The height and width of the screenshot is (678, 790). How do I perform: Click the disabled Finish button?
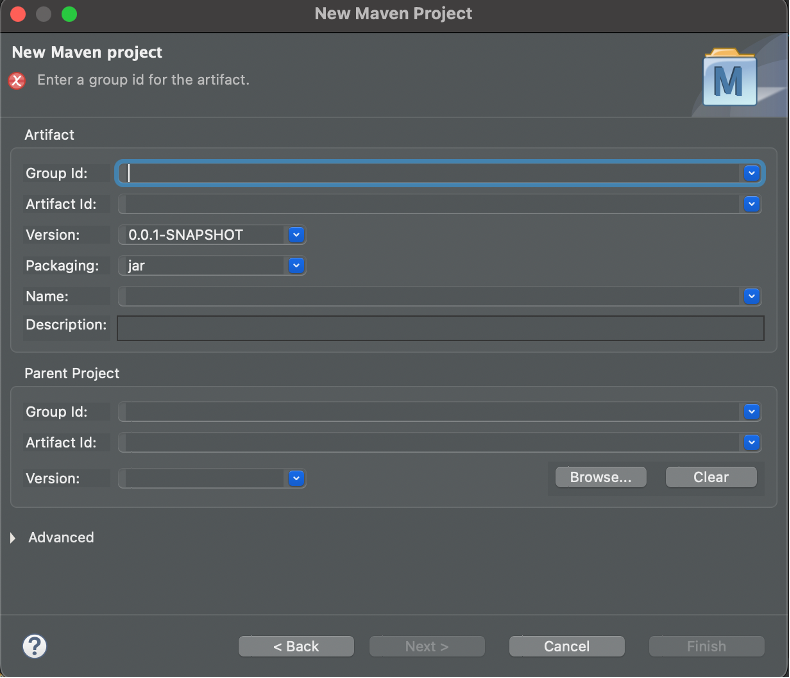706,646
